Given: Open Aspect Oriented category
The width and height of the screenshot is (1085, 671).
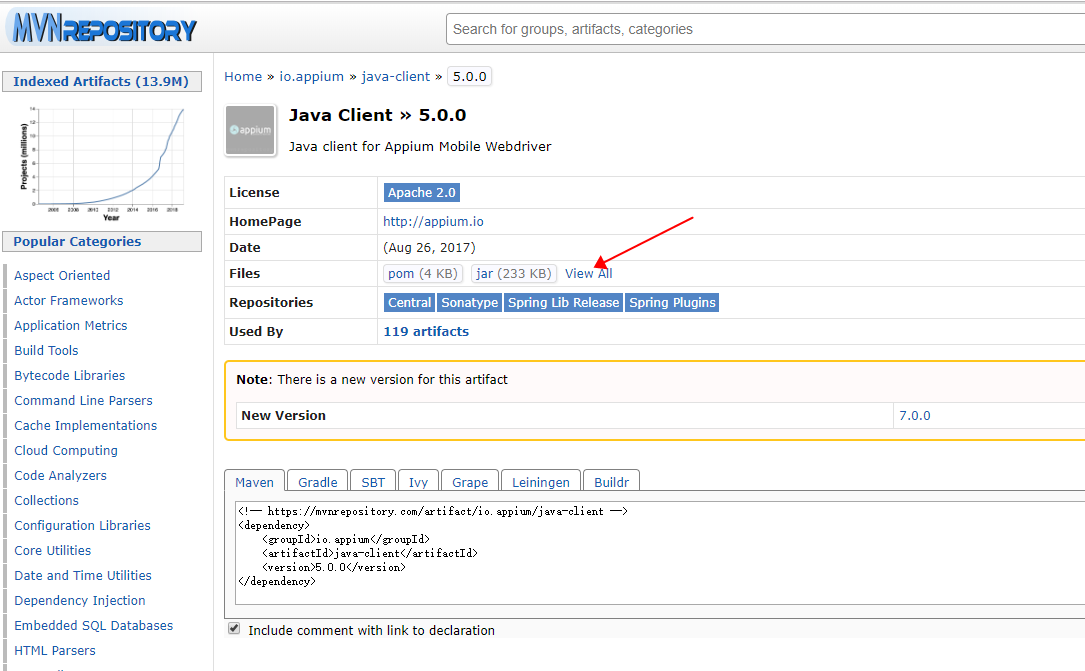Looking at the screenshot, I should point(62,275).
